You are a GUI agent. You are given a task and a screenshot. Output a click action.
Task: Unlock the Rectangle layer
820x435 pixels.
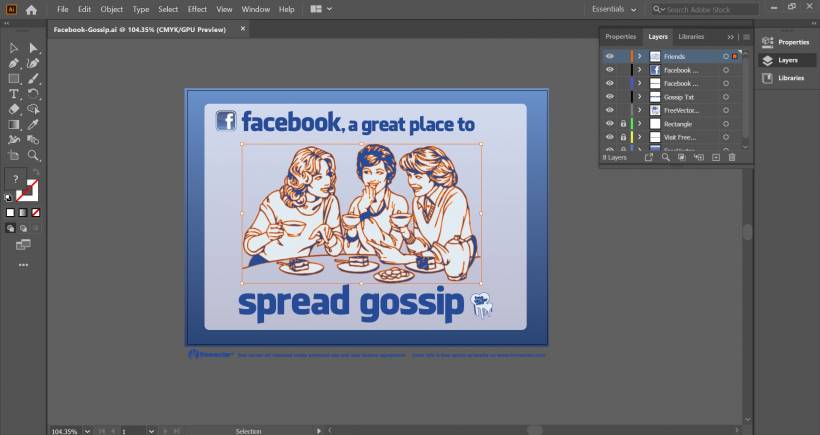pos(622,124)
